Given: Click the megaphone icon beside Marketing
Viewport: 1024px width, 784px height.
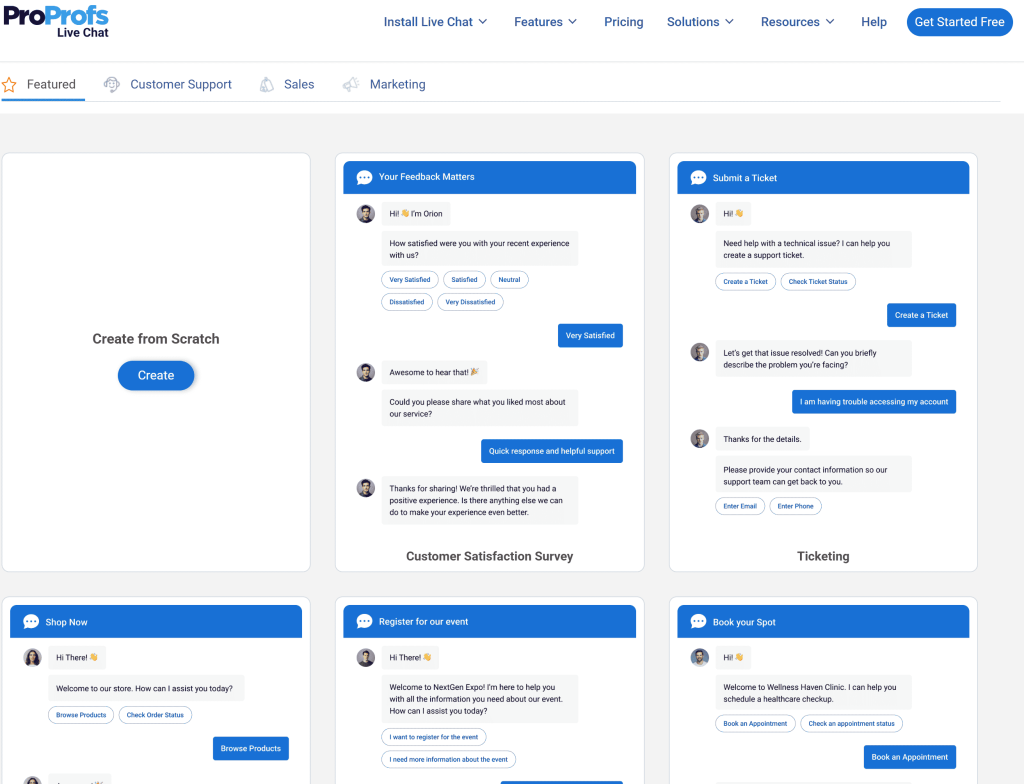Looking at the screenshot, I should [350, 85].
